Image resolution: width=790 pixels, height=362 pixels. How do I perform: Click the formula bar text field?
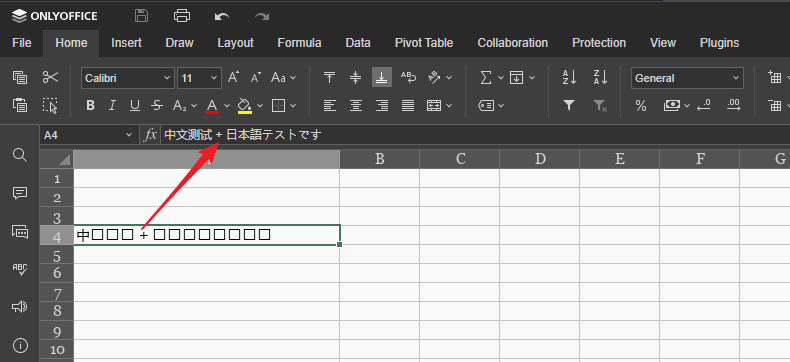pyautogui.click(x=474, y=135)
